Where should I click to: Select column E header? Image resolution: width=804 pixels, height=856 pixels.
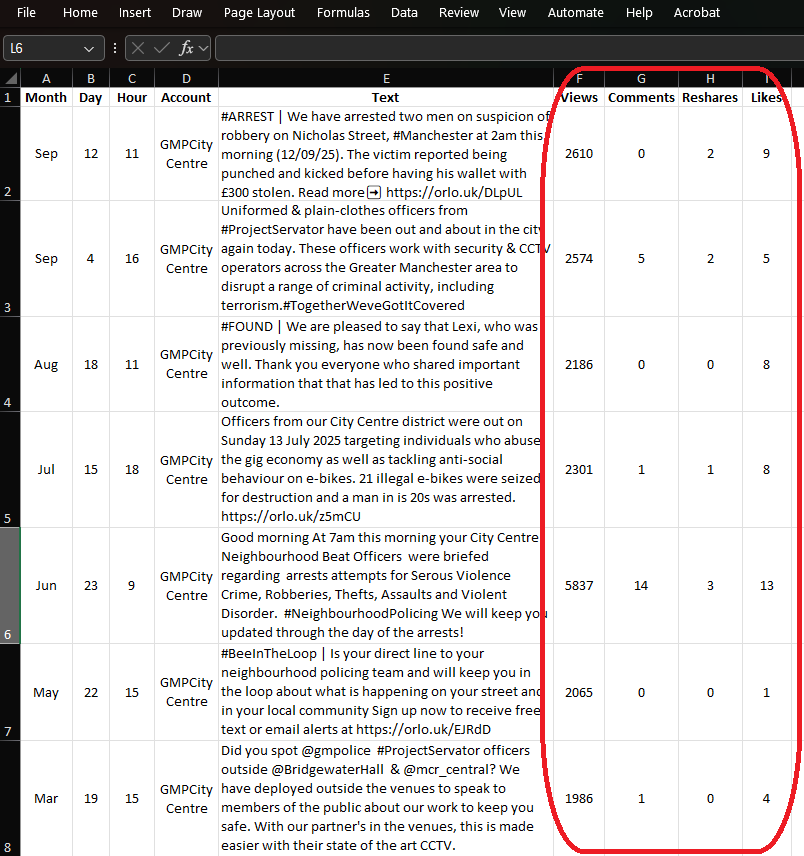pos(385,79)
